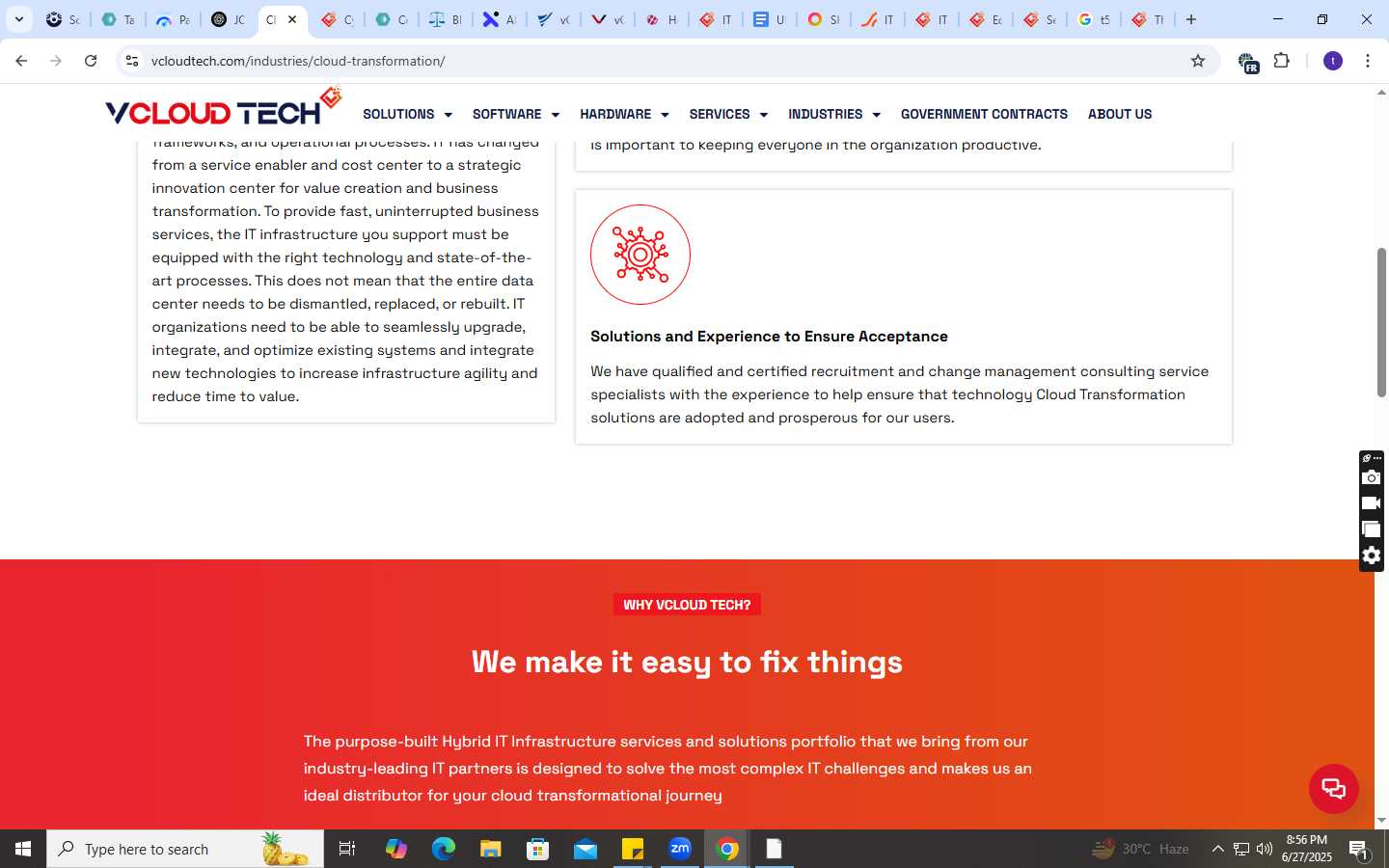Open Chrome three-dot menu
Viewport: 1389px width, 868px height.
click(1367, 61)
